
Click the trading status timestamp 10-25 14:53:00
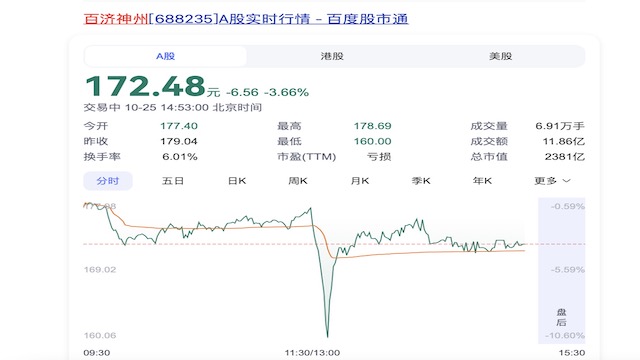click(x=167, y=107)
